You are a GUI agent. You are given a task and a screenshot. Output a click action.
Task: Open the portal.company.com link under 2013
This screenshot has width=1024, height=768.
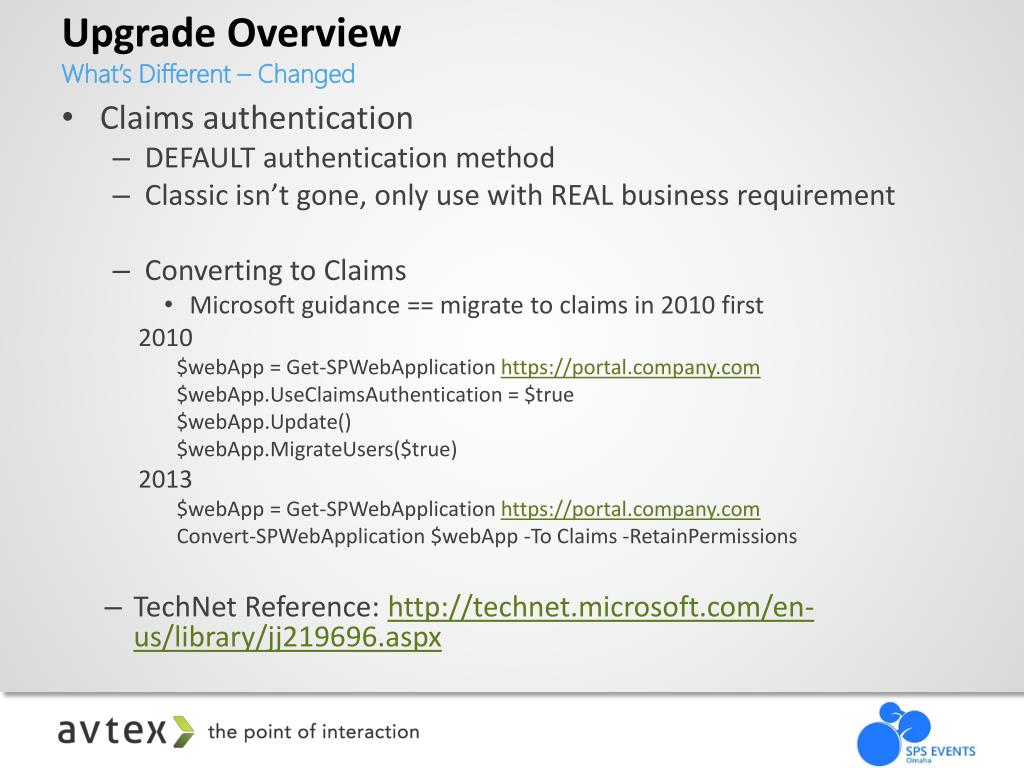(x=630, y=509)
